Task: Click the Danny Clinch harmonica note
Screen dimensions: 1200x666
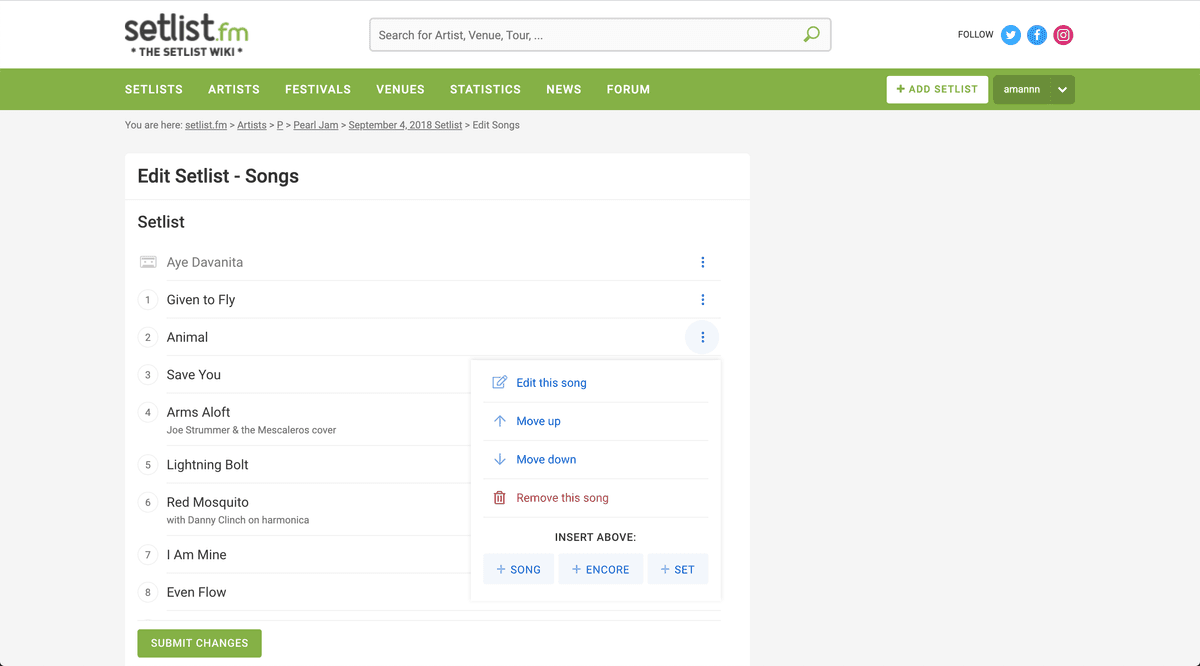Action: (238, 520)
